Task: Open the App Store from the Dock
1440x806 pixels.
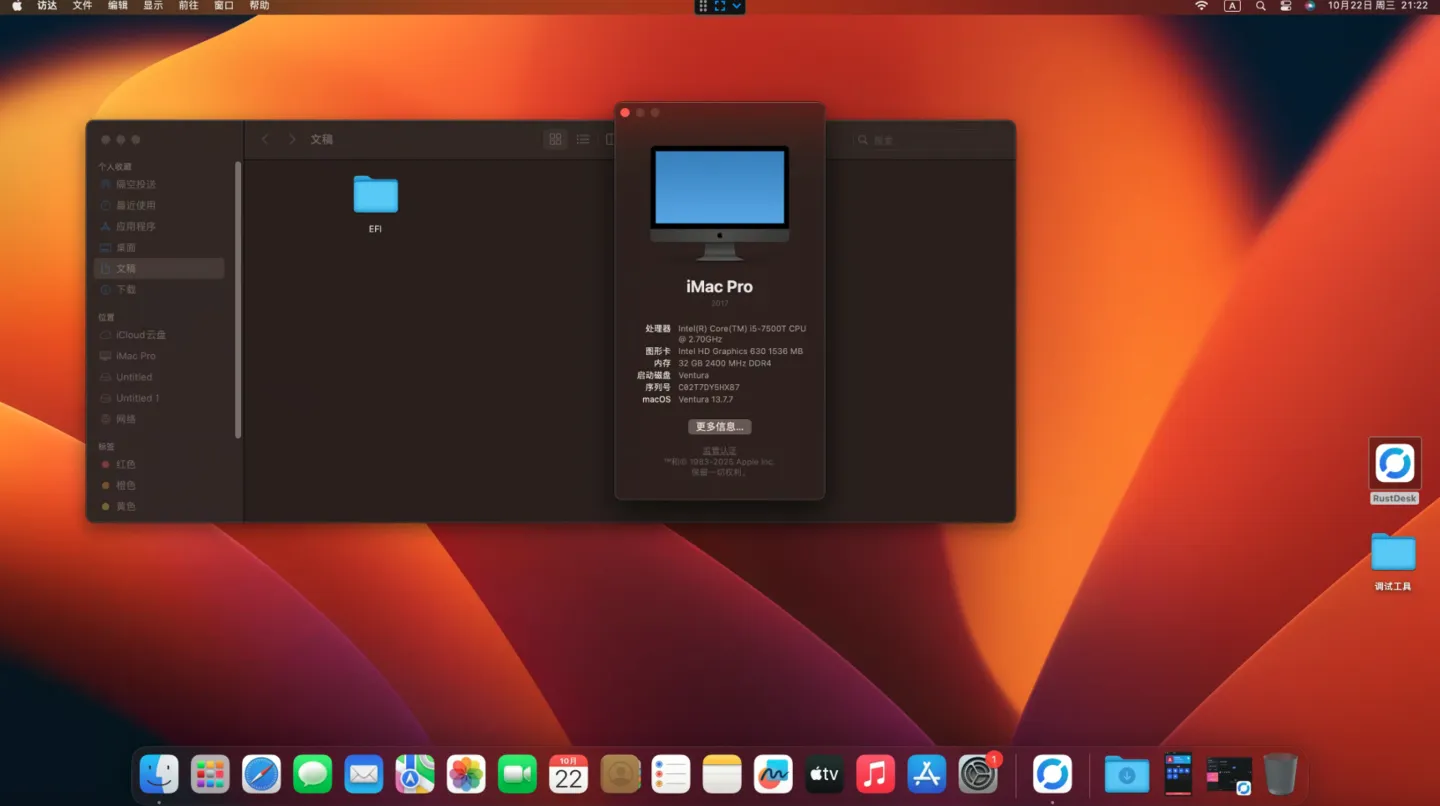Action: pyautogui.click(x=926, y=773)
